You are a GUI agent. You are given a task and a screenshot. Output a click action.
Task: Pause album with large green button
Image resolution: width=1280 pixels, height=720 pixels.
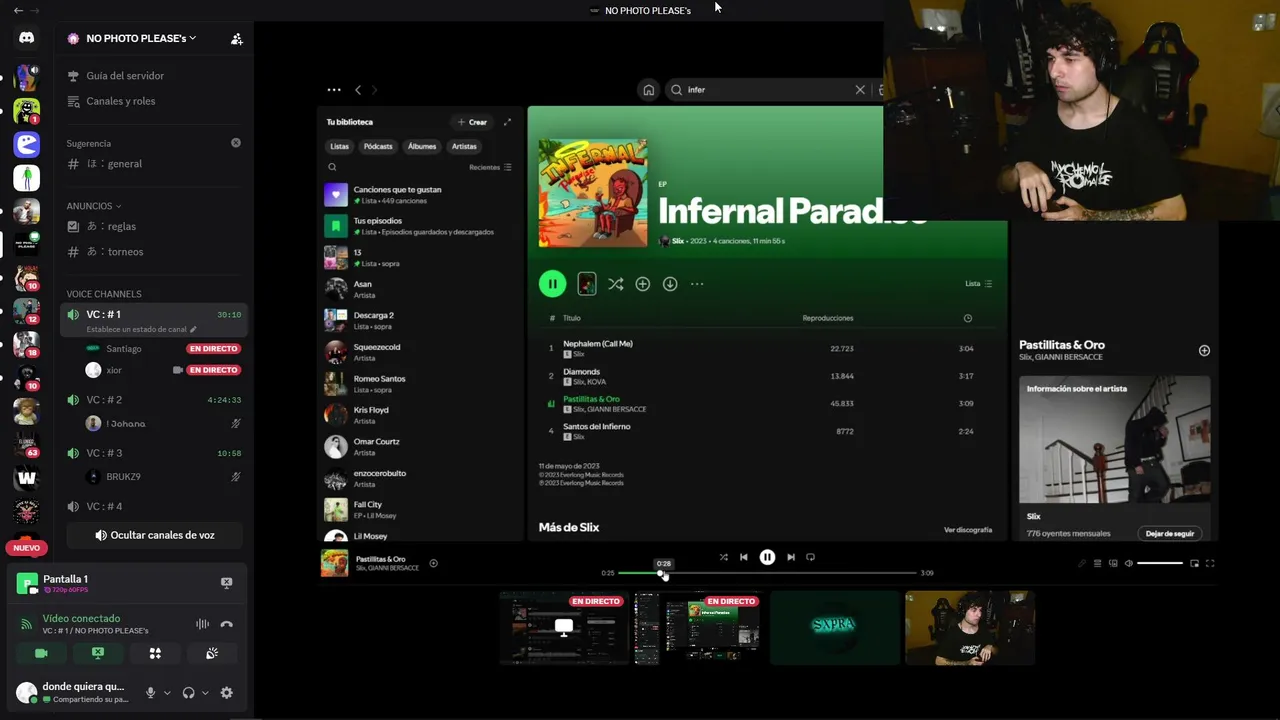[552, 284]
